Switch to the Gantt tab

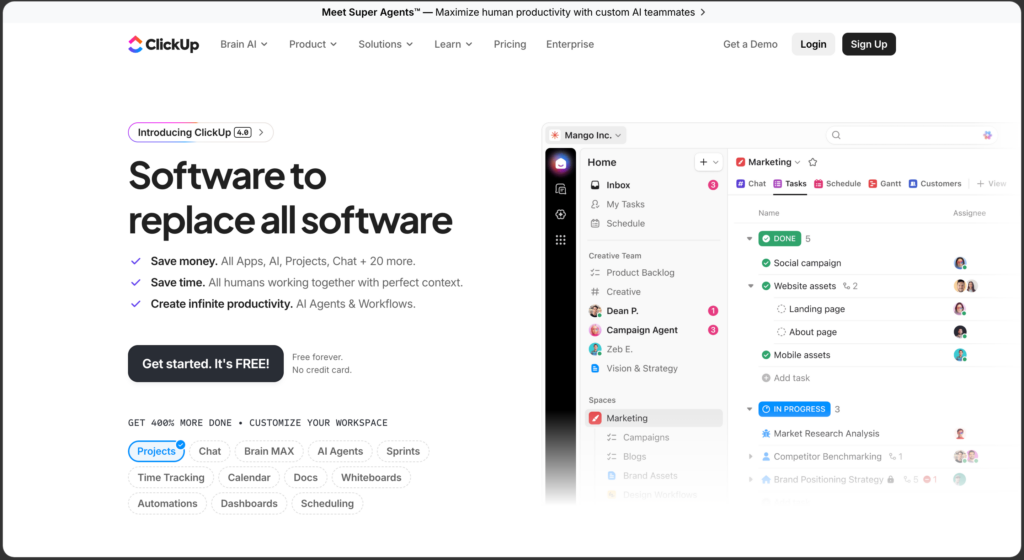885,183
